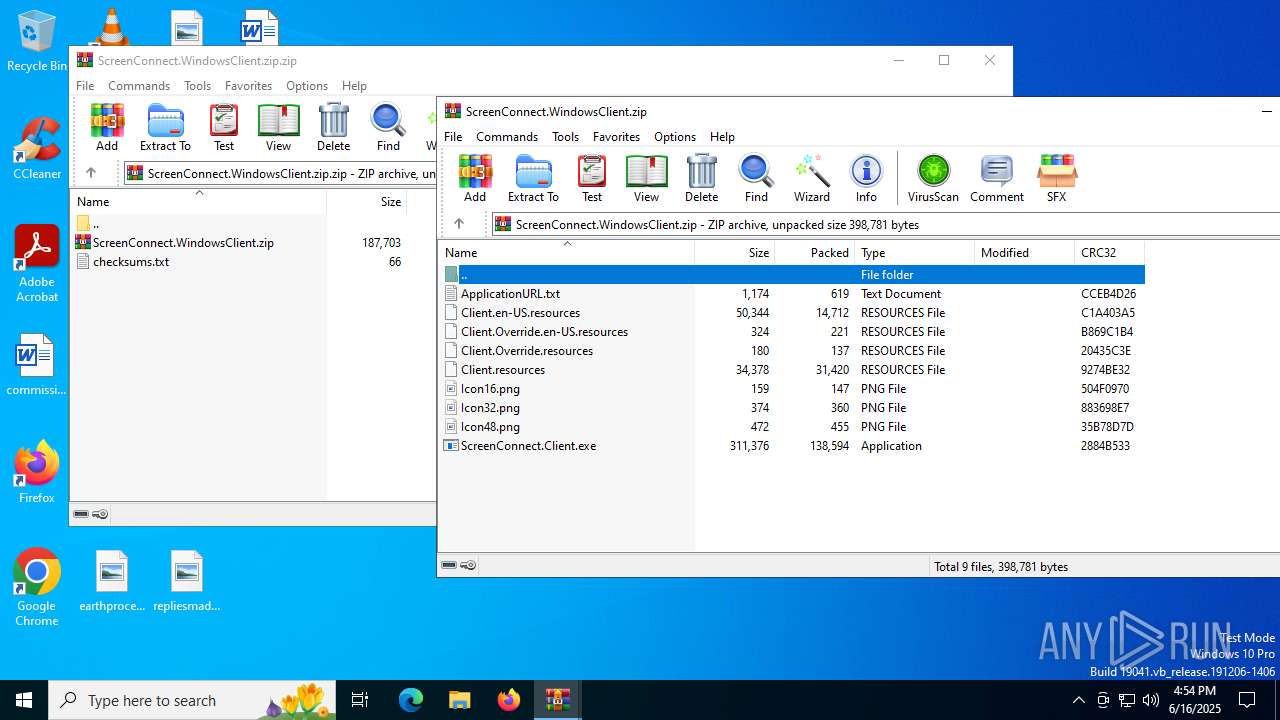Go up one level in front window
Image resolution: width=1280 pixels, height=720 pixels.
tap(459, 224)
